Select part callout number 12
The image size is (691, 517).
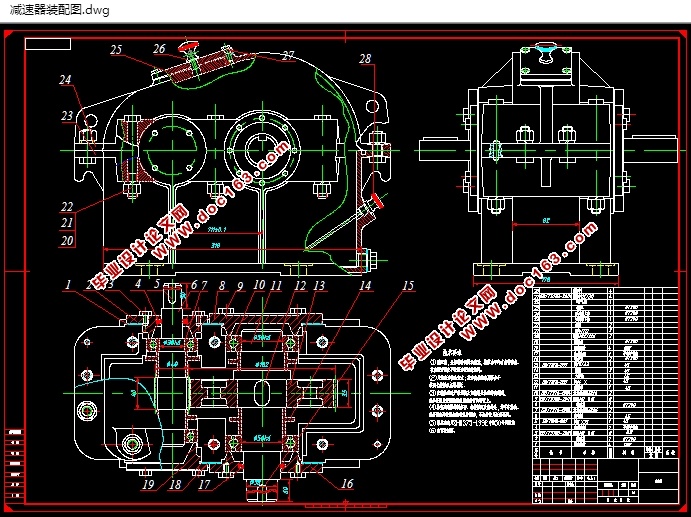click(x=300, y=286)
